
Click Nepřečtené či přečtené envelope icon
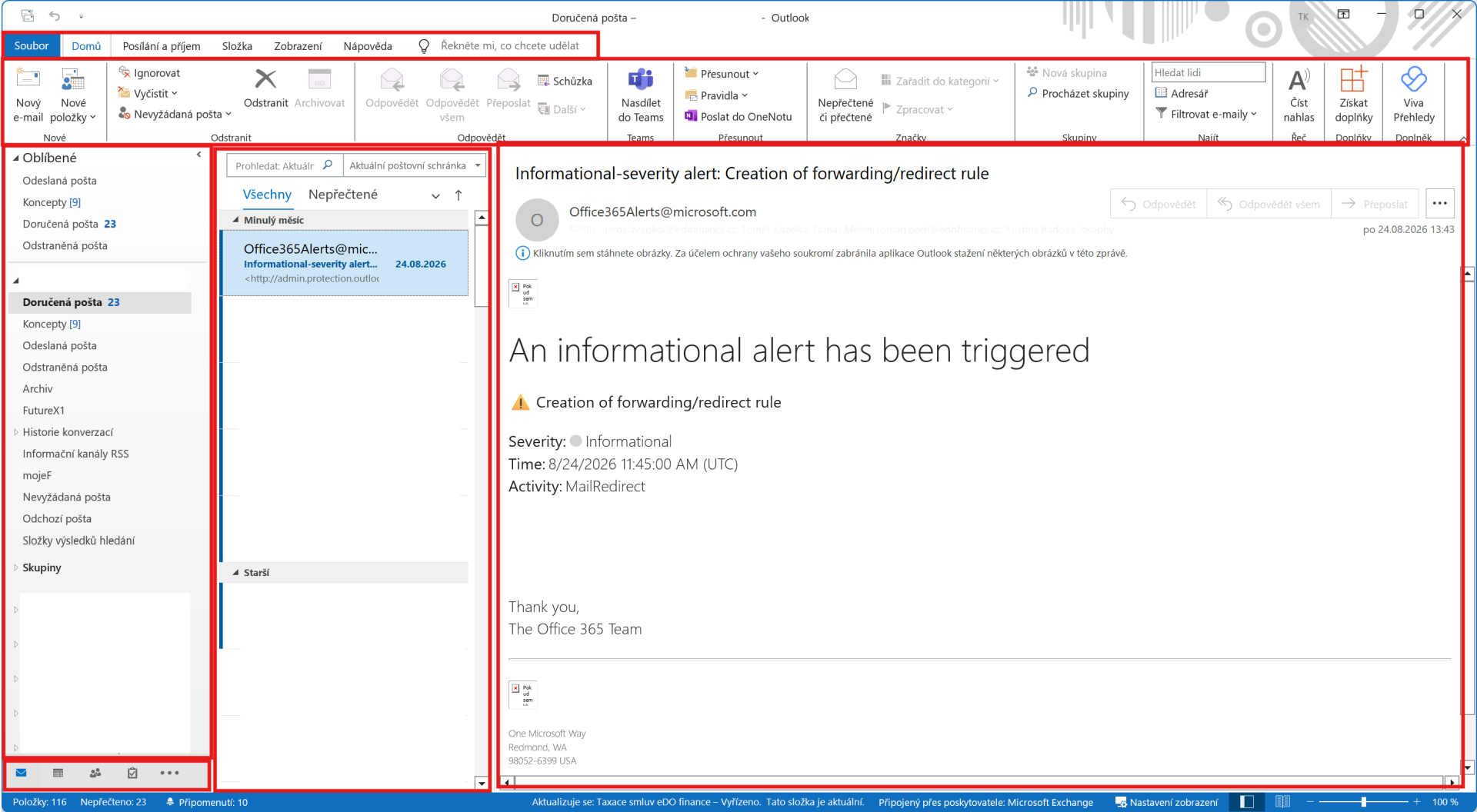pos(845,96)
